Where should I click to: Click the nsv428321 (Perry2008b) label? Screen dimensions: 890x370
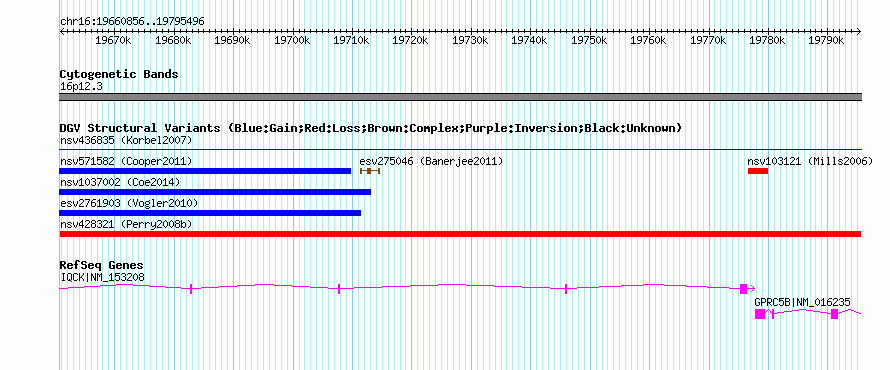[x=126, y=225]
